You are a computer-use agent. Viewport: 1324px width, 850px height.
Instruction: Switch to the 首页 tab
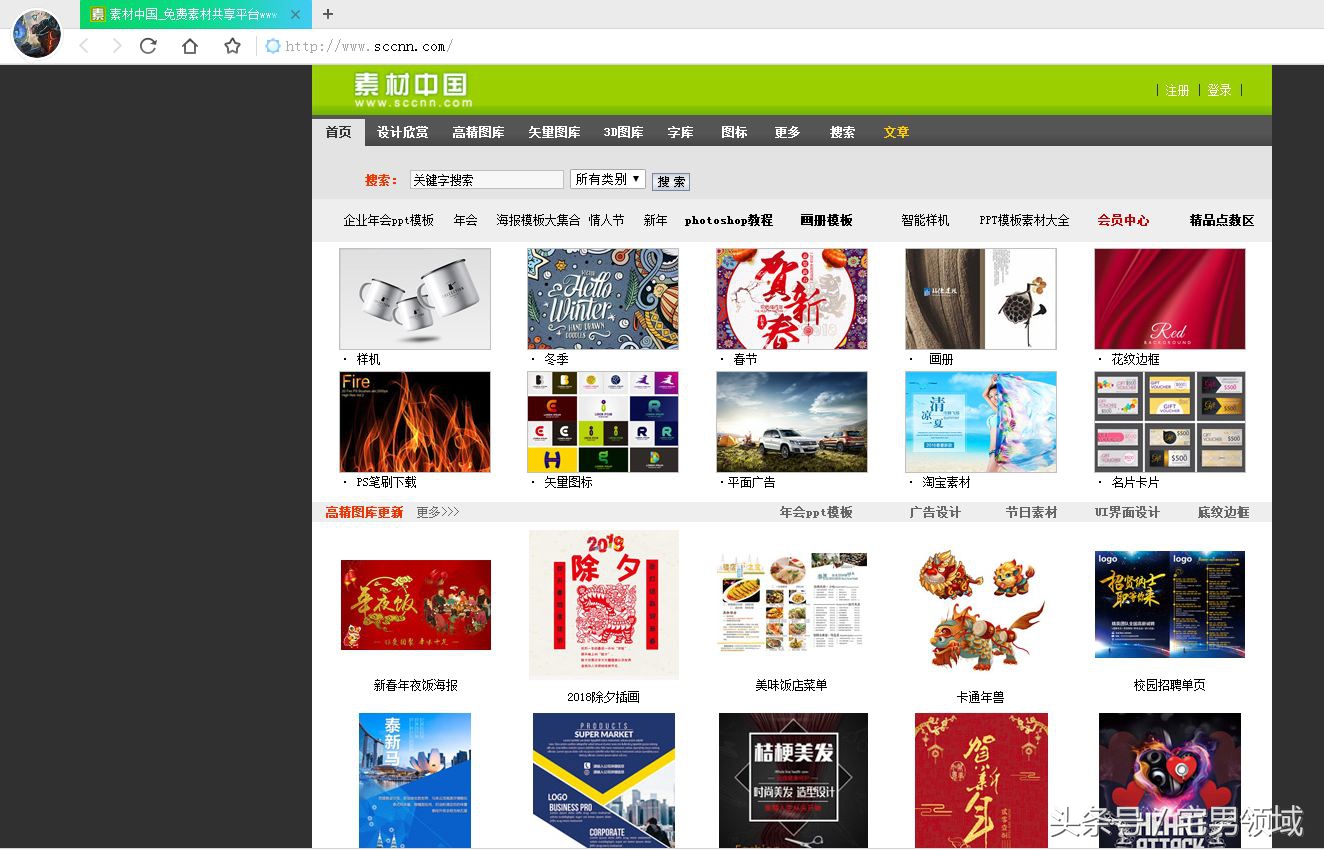pyautogui.click(x=337, y=131)
